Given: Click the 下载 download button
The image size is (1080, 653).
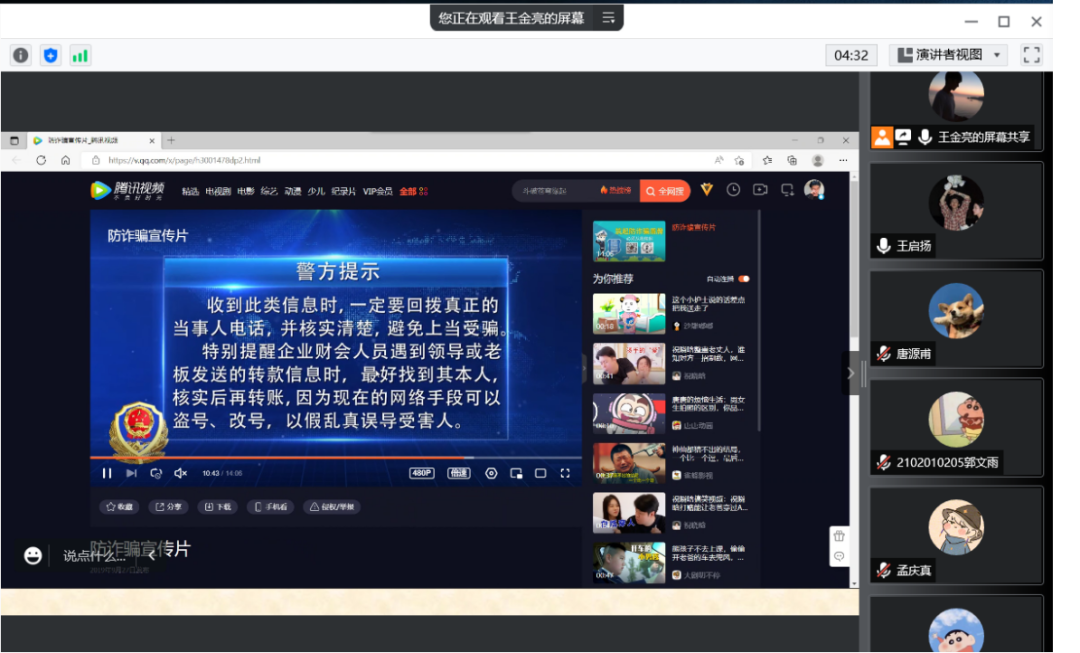Looking at the screenshot, I should click(218, 507).
